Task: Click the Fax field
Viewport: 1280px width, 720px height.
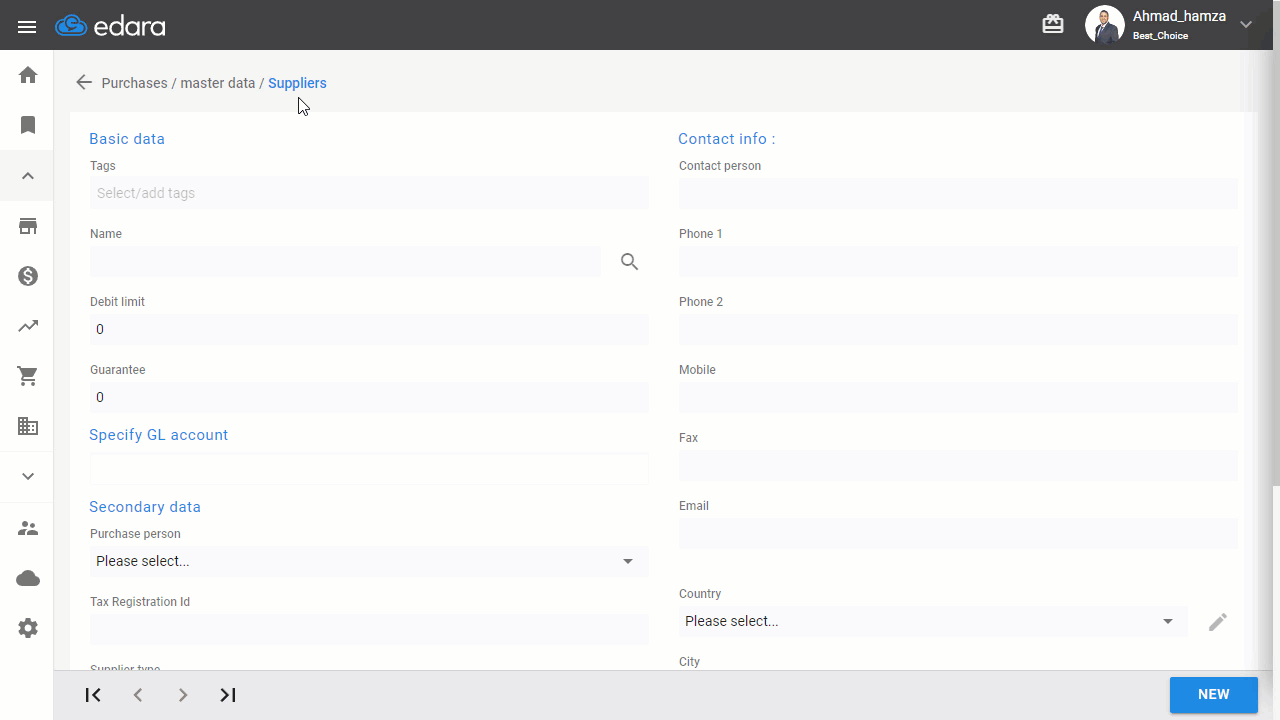Action: tap(958, 465)
